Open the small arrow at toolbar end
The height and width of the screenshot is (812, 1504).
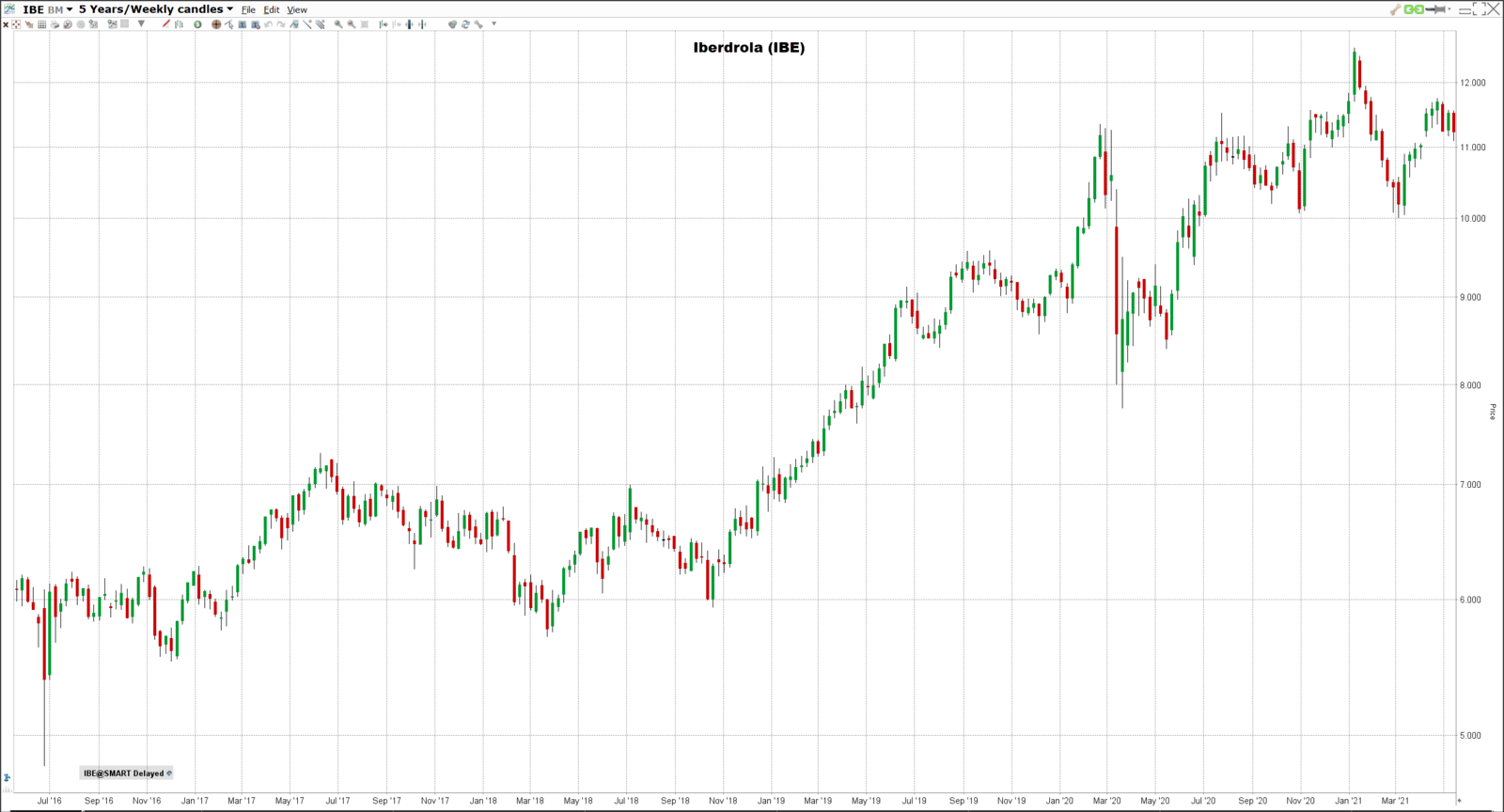494,23
